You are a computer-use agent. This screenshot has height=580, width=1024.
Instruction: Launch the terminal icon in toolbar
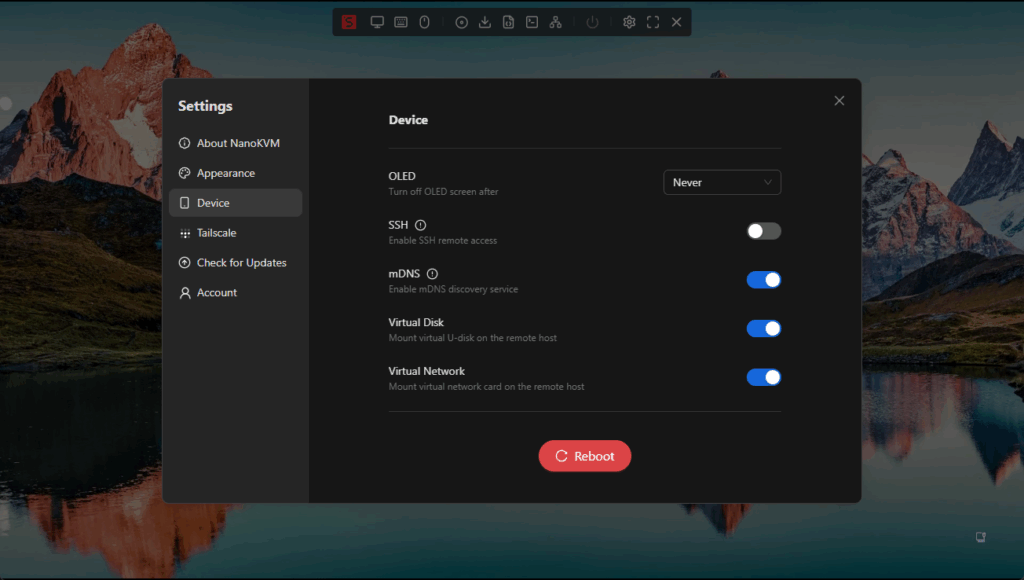click(532, 22)
